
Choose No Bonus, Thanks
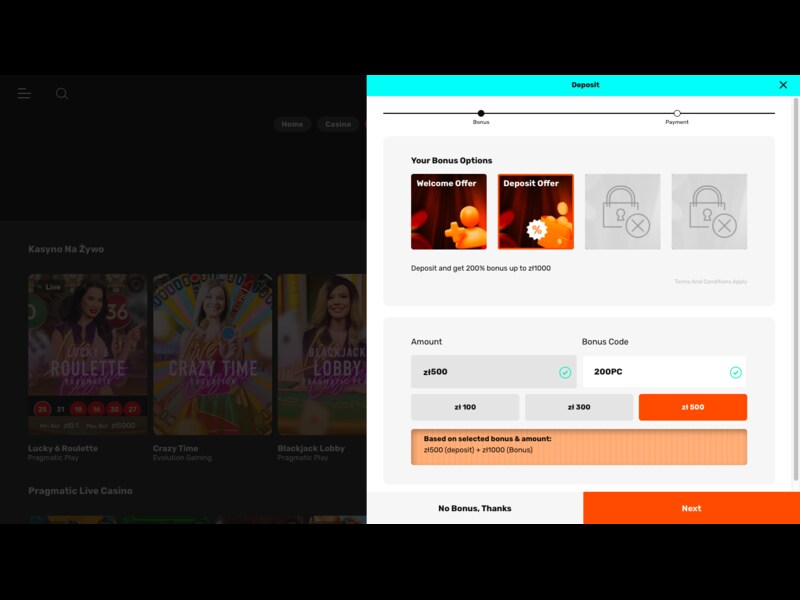tap(478, 508)
